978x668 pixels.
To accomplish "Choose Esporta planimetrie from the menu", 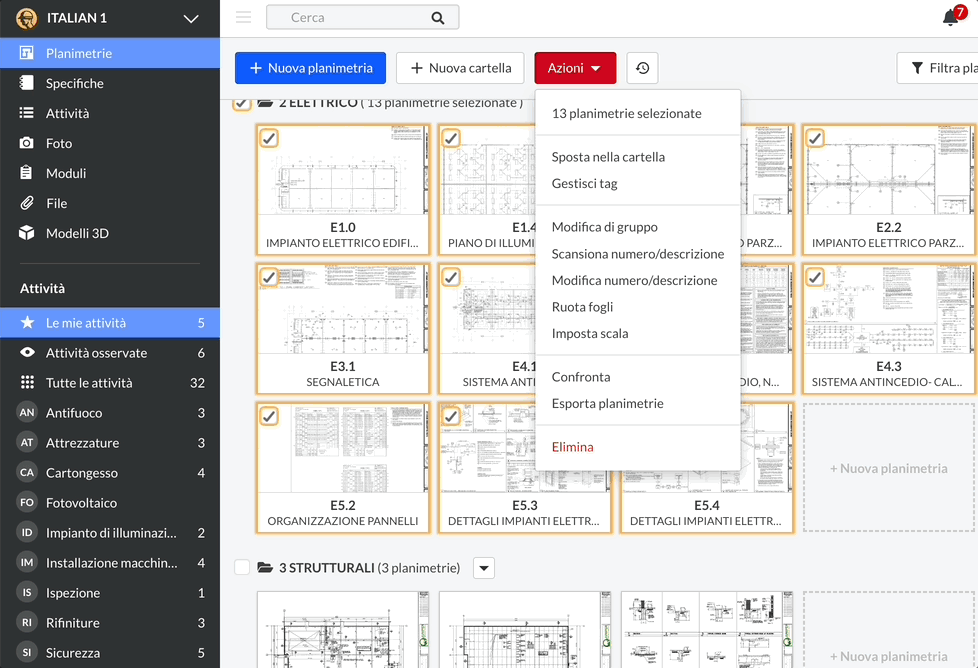I will pos(607,403).
